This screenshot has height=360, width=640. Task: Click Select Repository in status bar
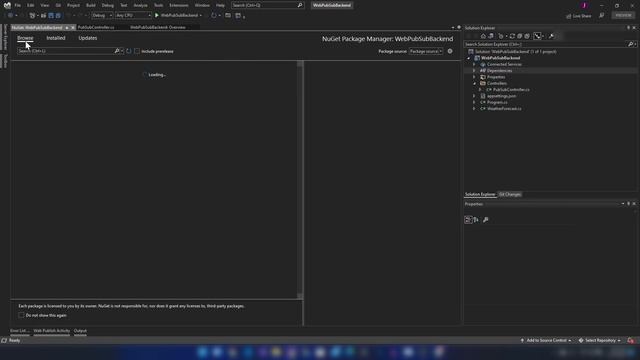pyautogui.click(x=600, y=340)
